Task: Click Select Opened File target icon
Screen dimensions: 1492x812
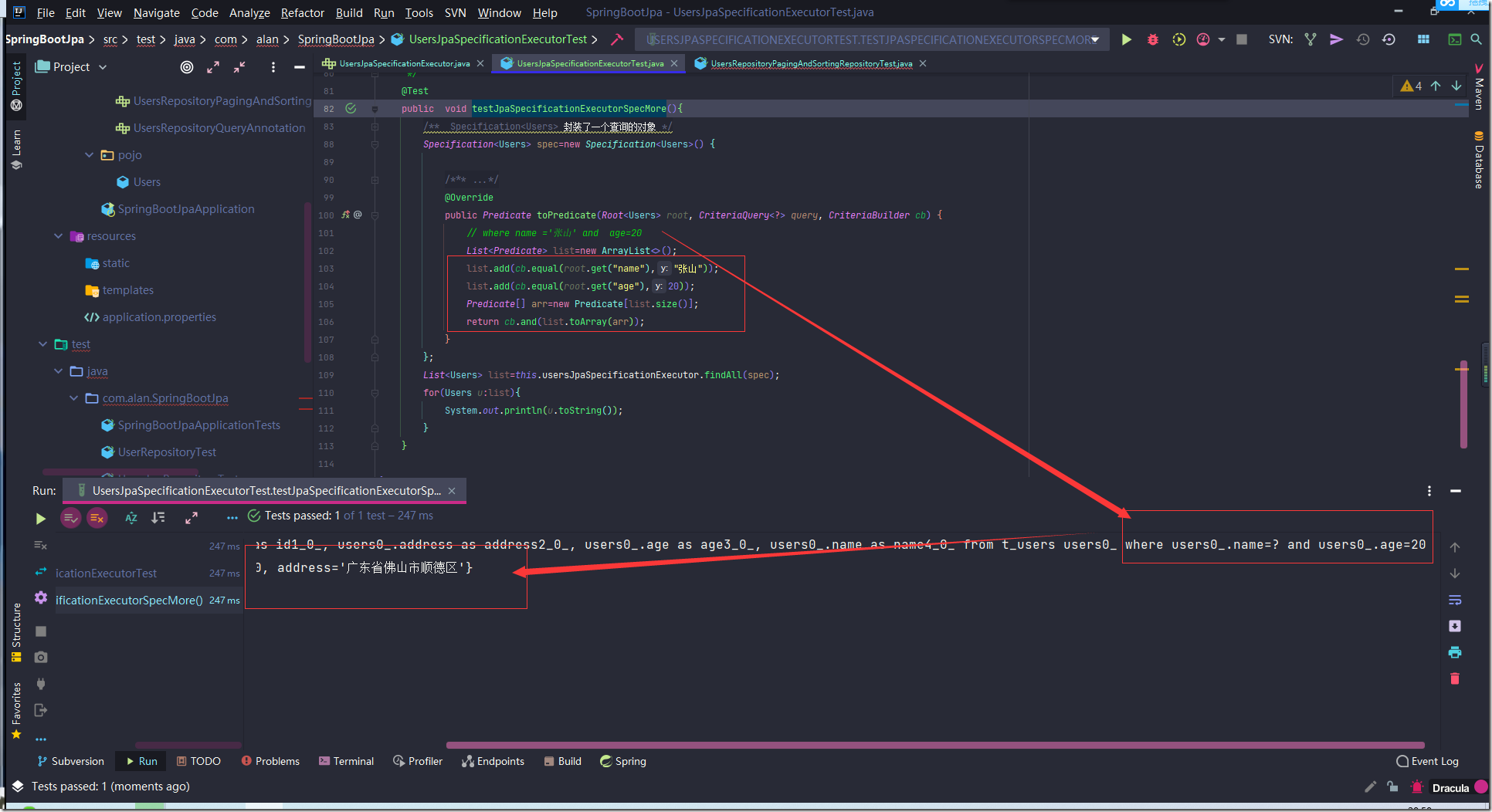Action: coord(187,67)
